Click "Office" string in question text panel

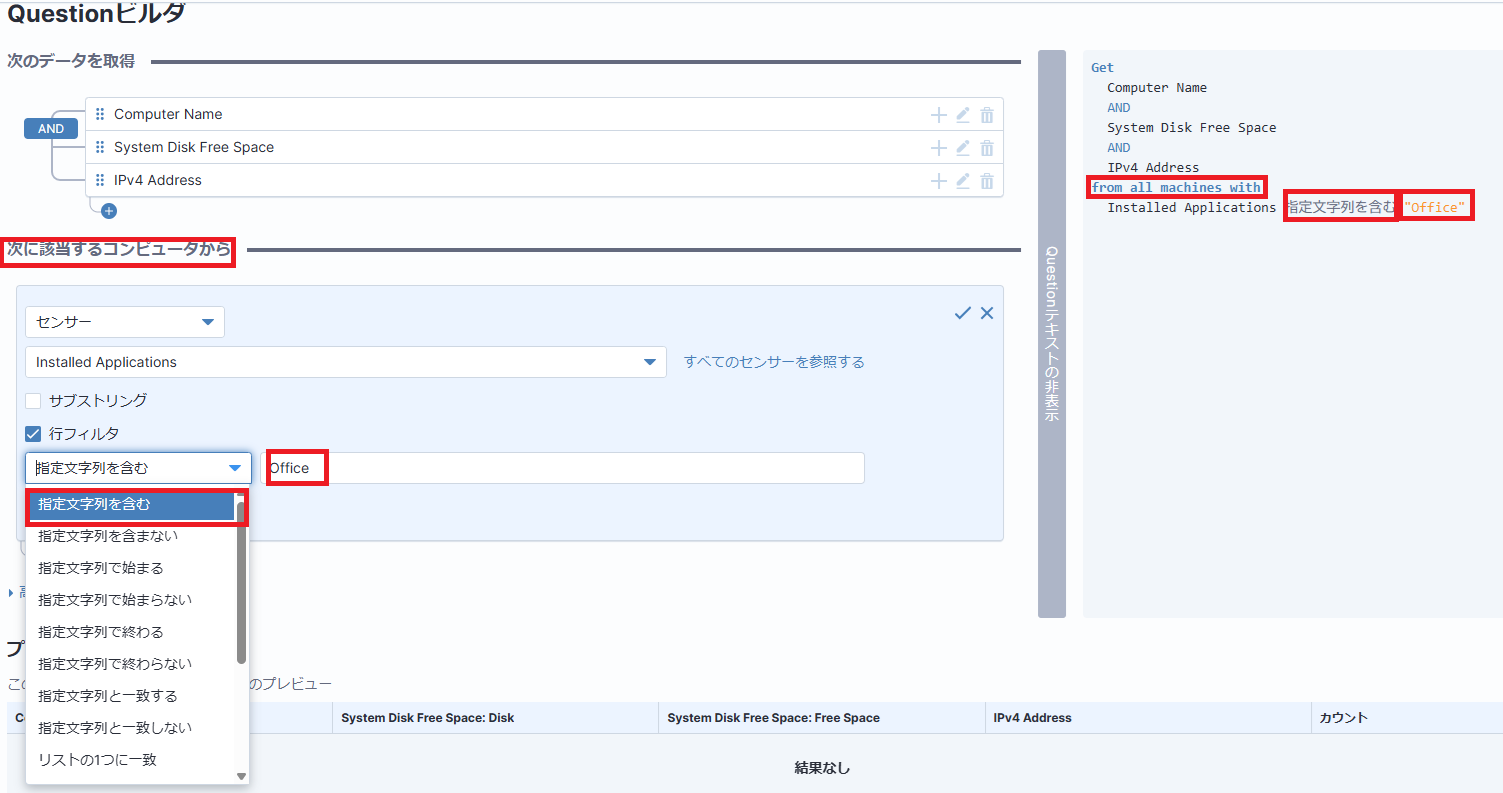tap(1435, 208)
